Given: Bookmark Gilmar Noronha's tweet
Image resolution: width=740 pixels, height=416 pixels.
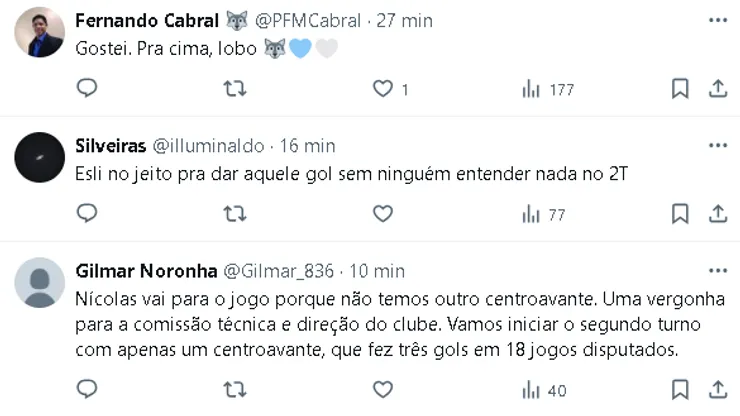Looking at the screenshot, I should click(680, 389).
